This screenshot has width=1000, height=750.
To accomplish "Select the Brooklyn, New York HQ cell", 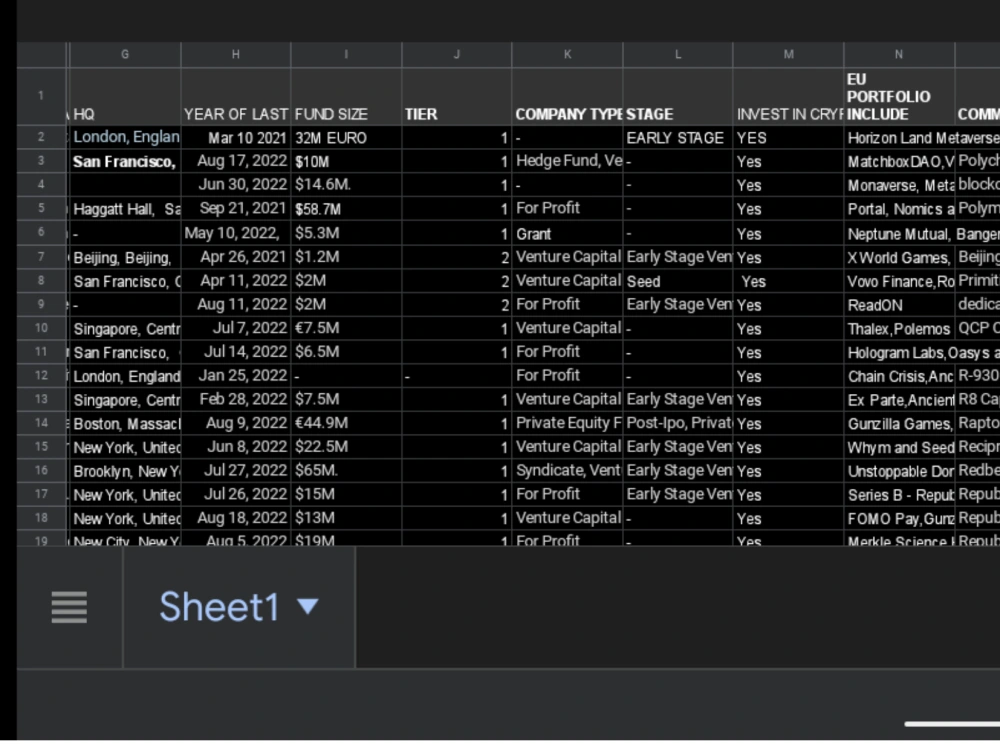I will (x=125, y=470).
